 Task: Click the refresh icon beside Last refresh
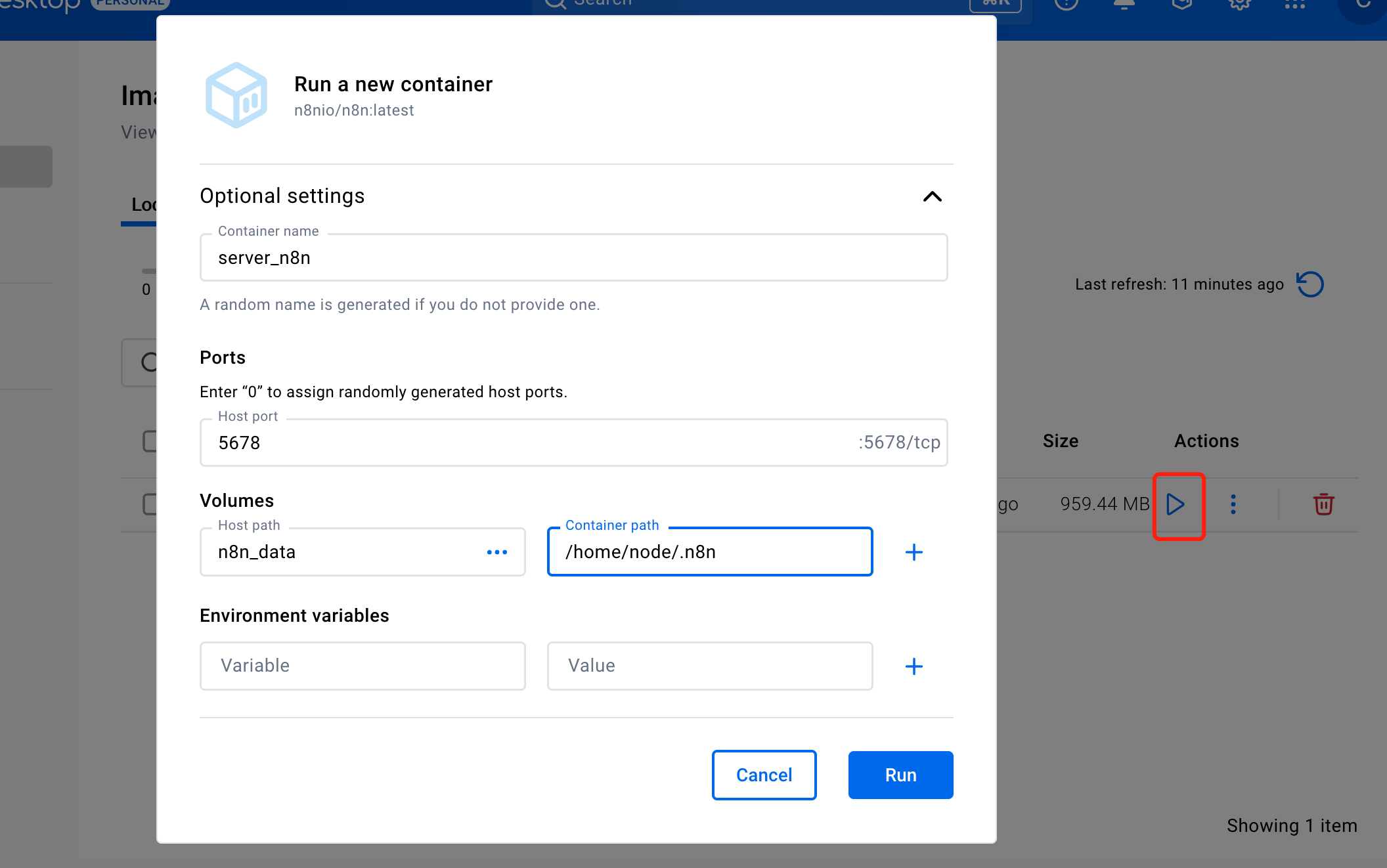(1310, 284)
